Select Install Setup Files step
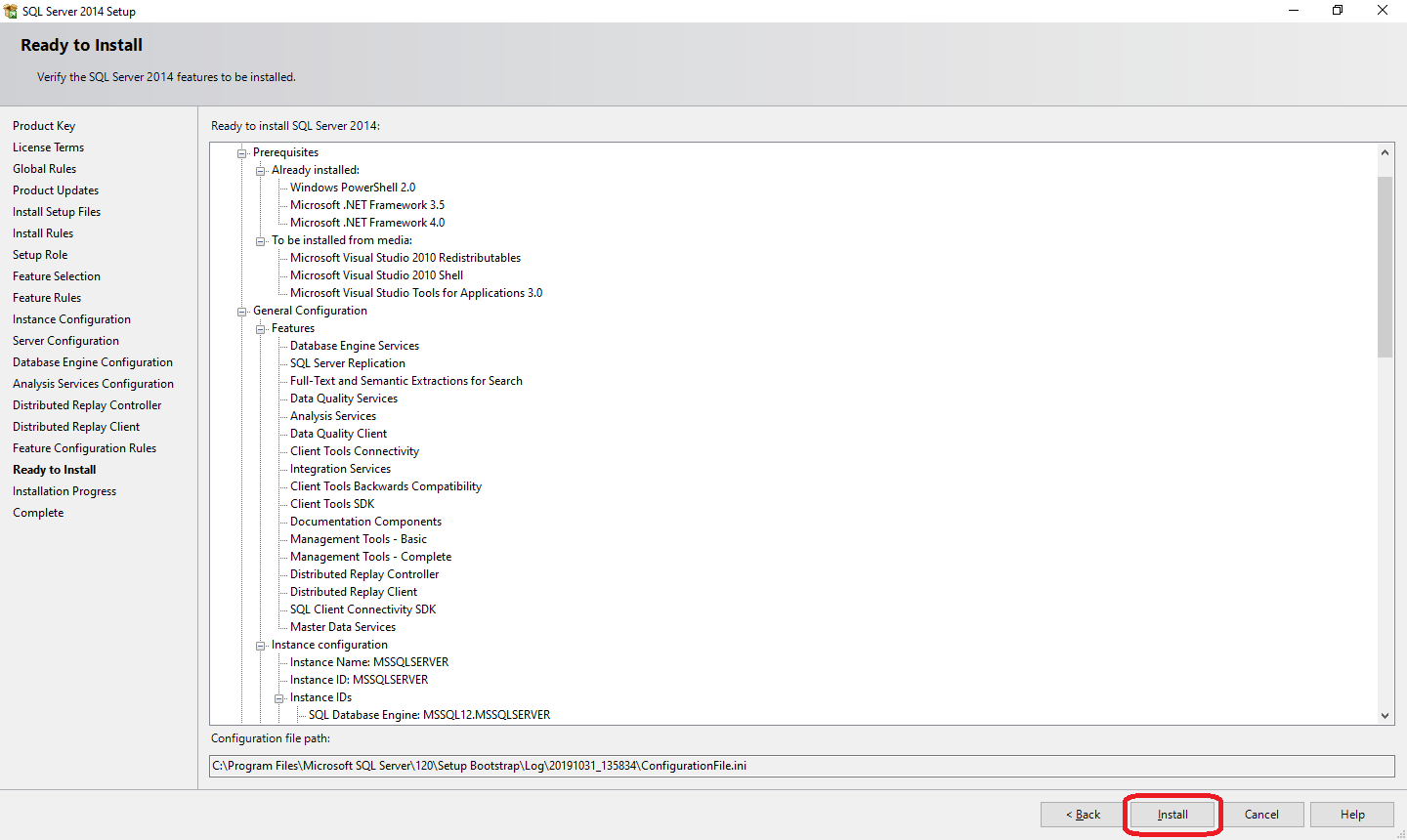Viewport: 1407px width, 840px height. click(x=57, y=212)
